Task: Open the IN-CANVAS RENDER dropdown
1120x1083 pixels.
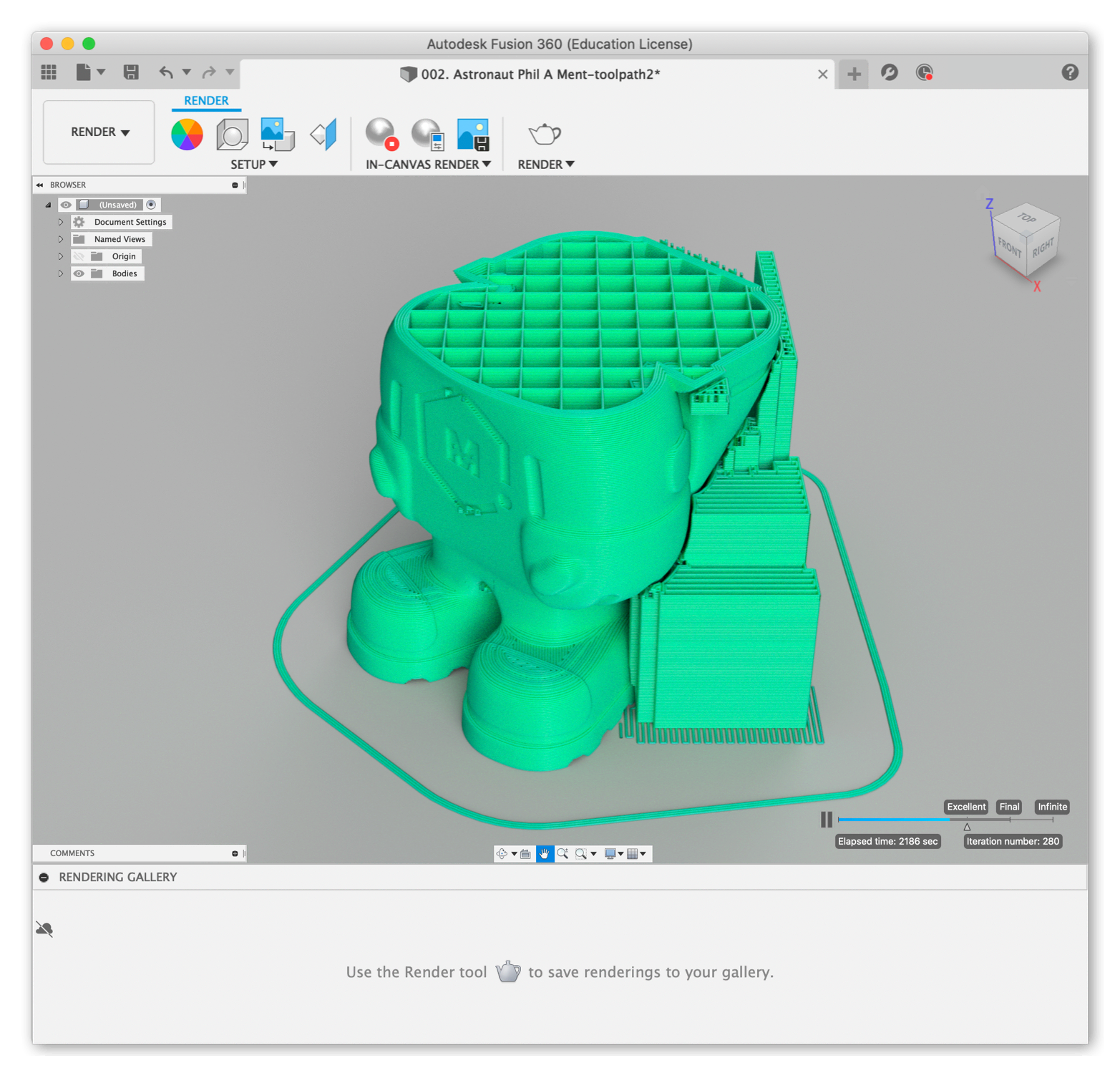Action: pos(428,164)
